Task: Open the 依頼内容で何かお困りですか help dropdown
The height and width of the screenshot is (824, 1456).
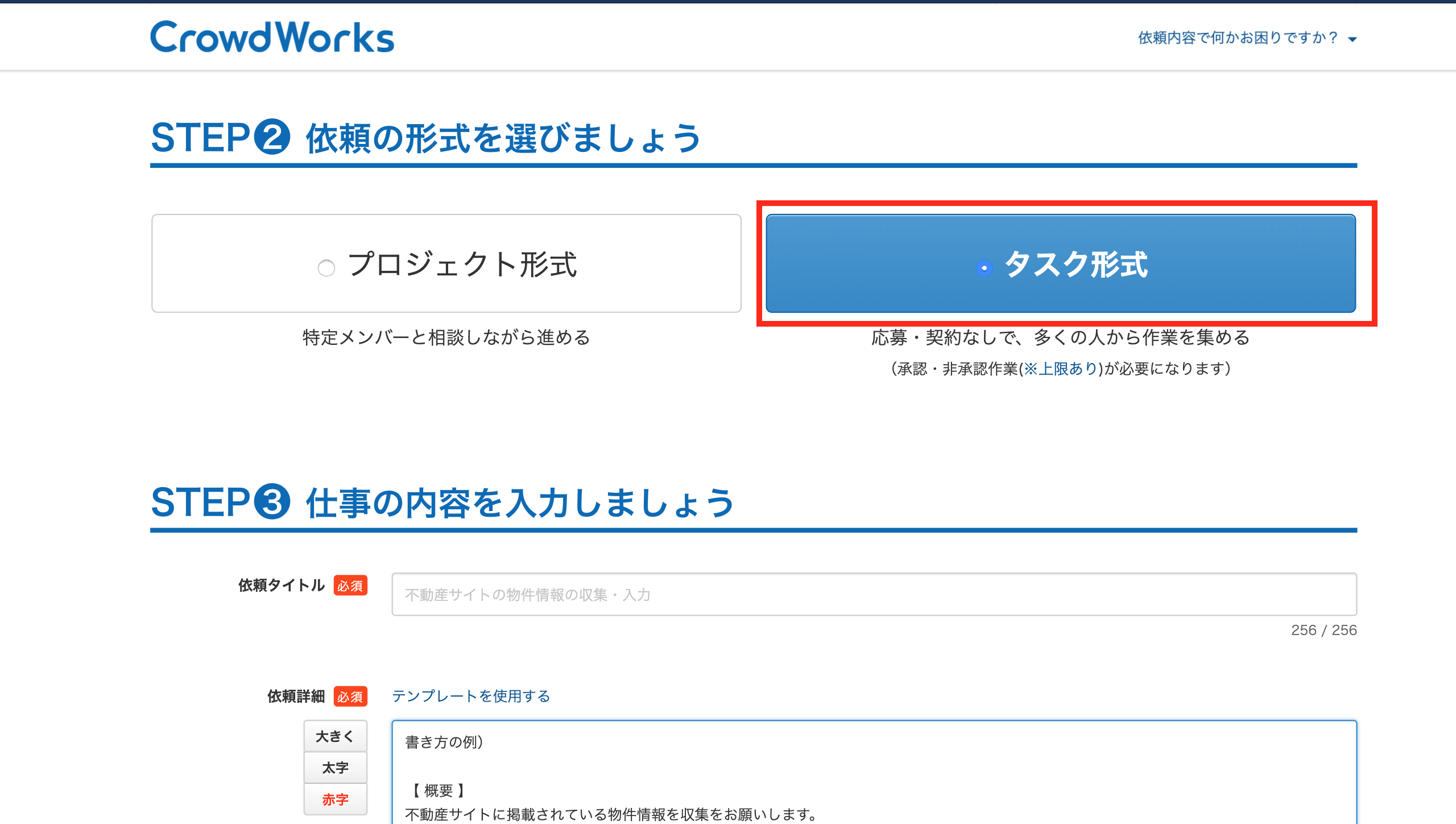Action: pyautogui.click(x=1238, y=38)
